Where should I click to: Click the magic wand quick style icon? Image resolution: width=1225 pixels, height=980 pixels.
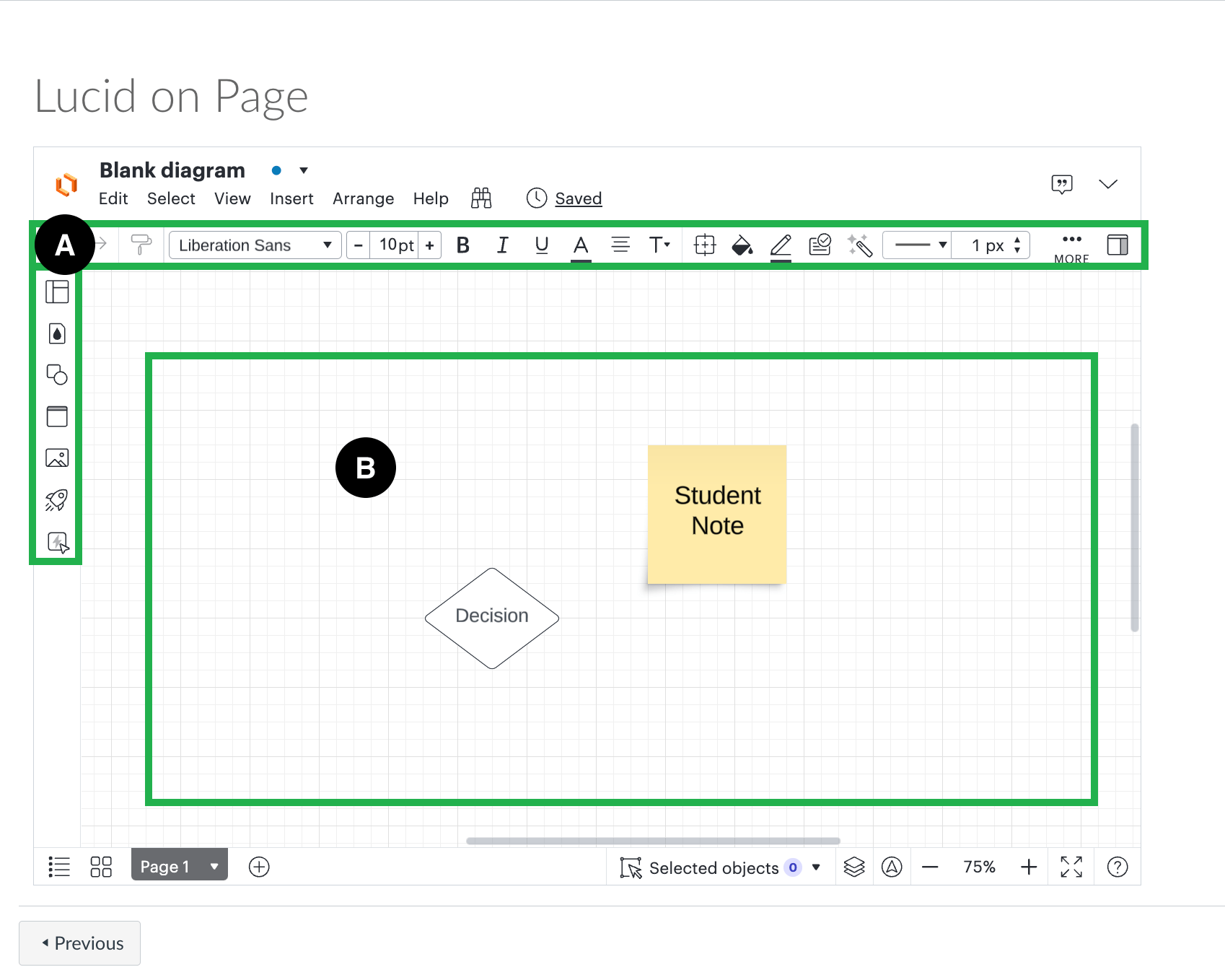[860, 245]
